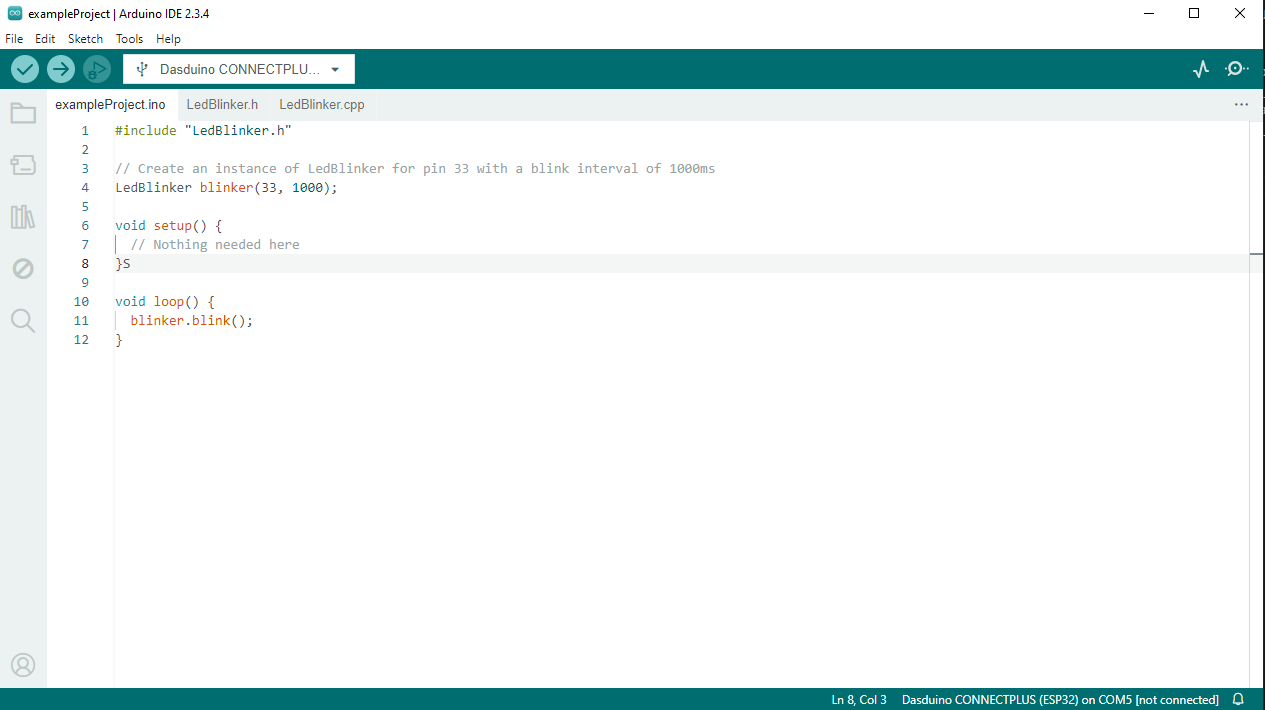Image resolution: width=1265 pixels, height=710 pixels.
Task: Open the tab overflow three-dots menu
Action: 1241,104
